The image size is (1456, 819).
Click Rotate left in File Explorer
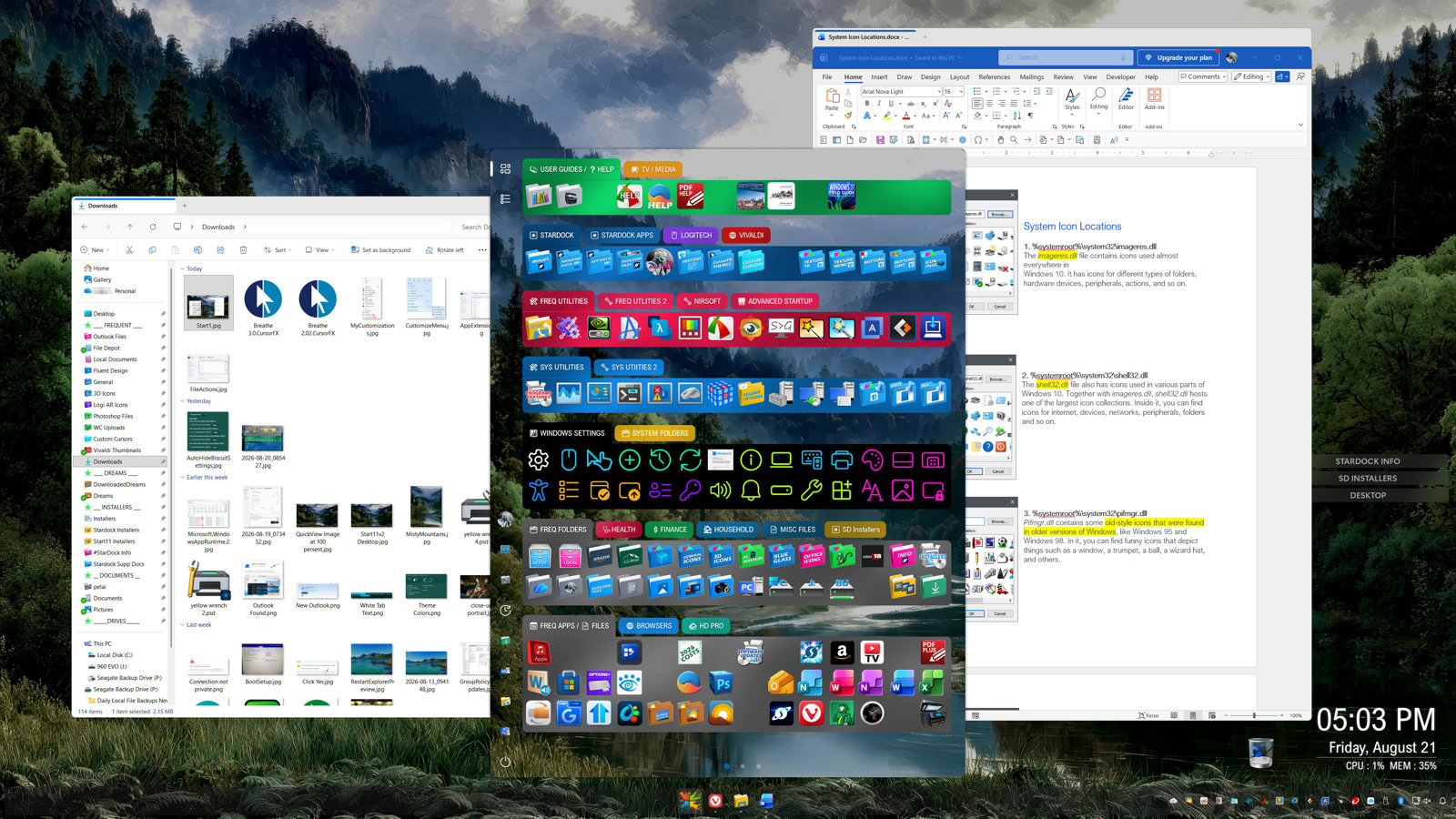[x=445, y=250]
